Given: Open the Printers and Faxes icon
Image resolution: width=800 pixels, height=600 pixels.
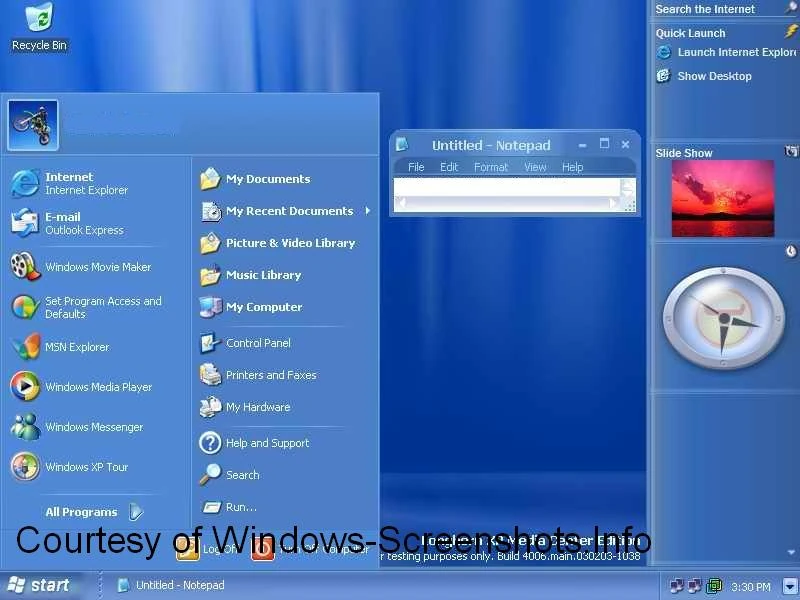Looking at the screenshot, I should click(210, 375).
